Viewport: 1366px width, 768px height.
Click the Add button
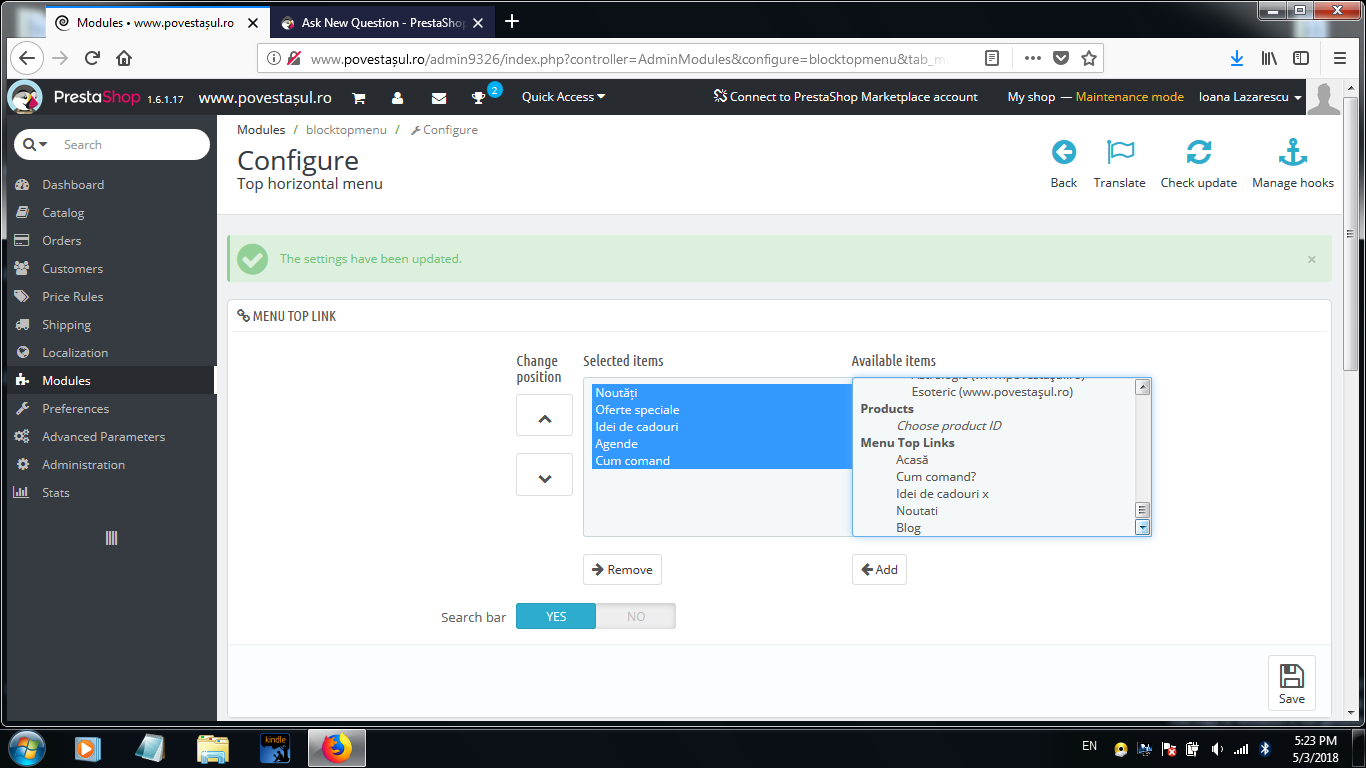(x=879, y=570)
